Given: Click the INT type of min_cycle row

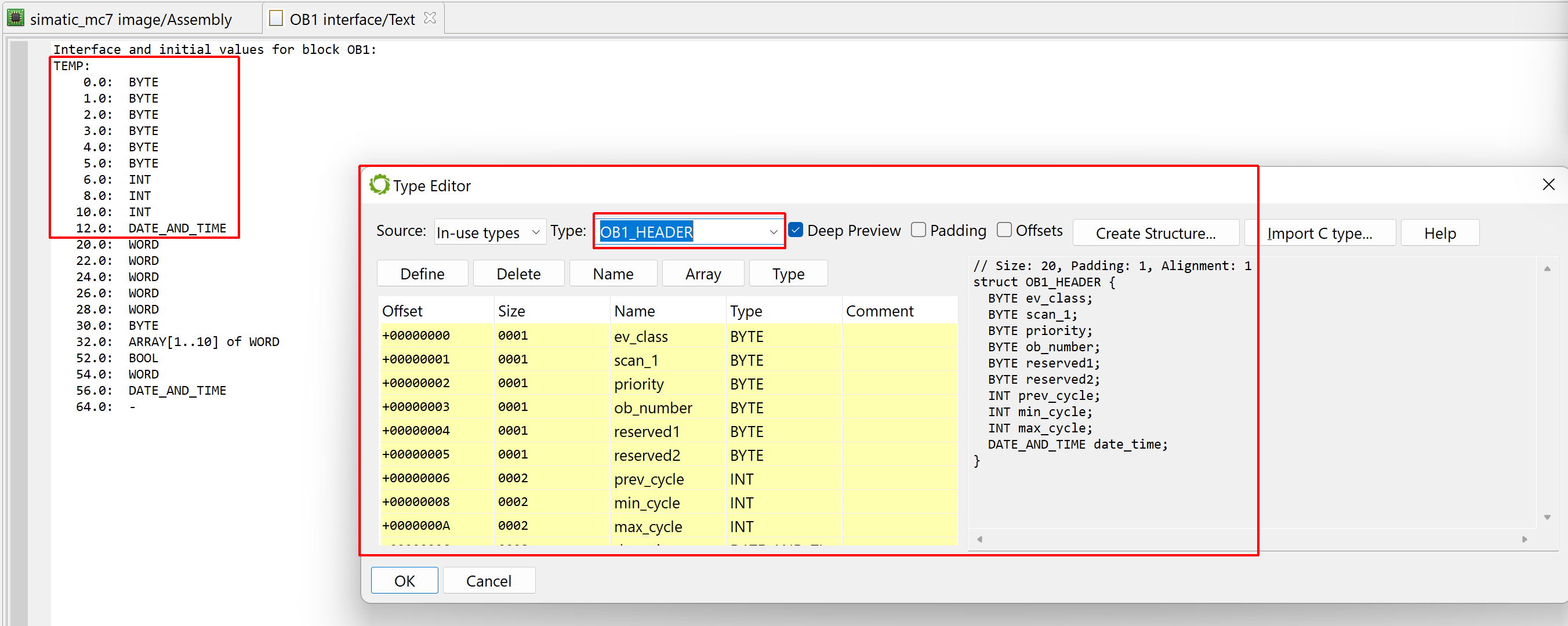Looking at the screenshot, I should point(742,503).
